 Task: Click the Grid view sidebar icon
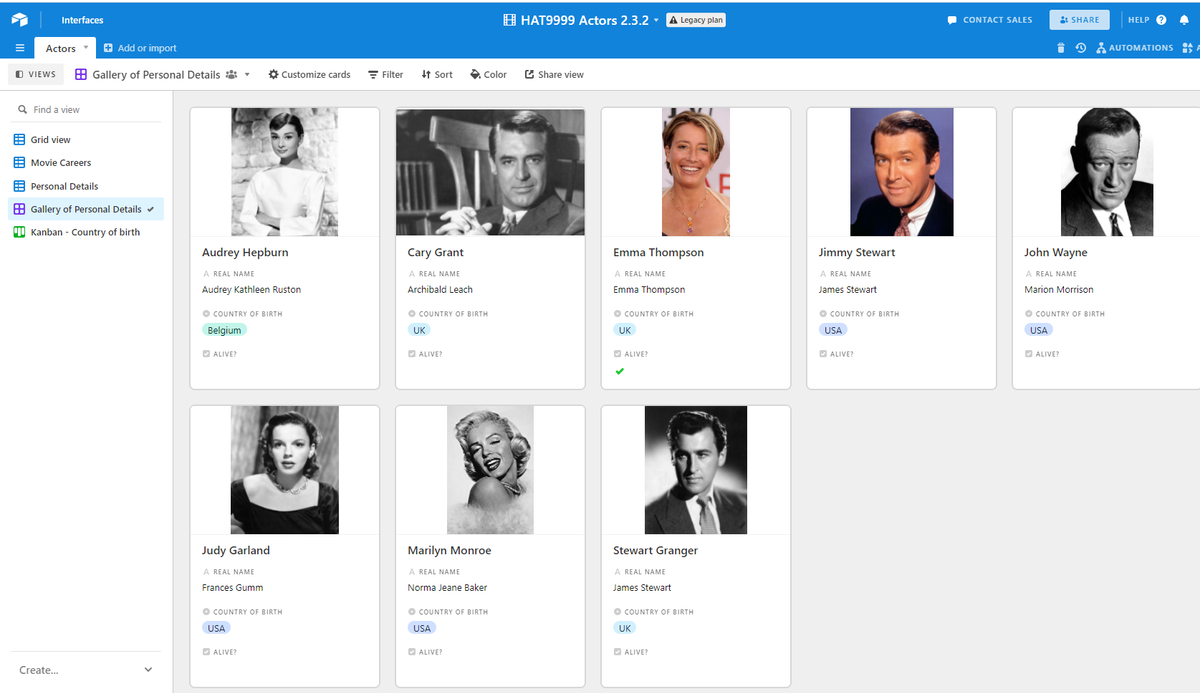tap(19, 140)
